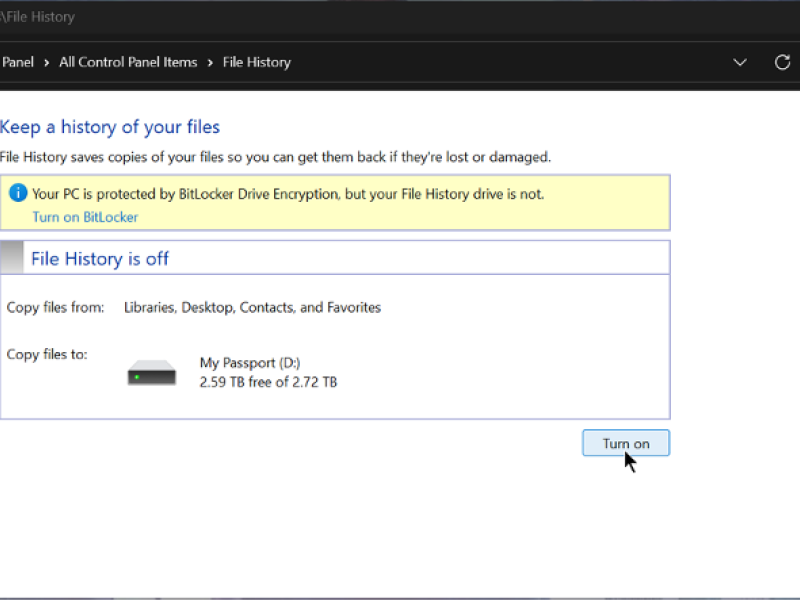
Task: Open the Turn on BitLocker link
Action: click(x=85, y=217)
